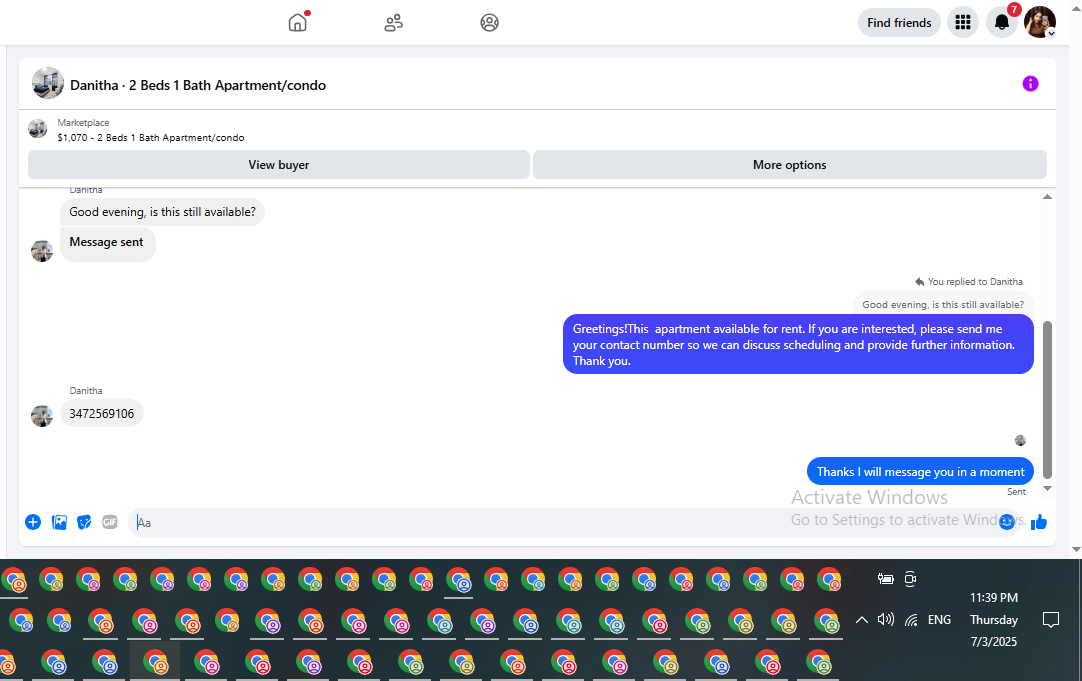Open the Friends icon in top navigation
Viewport: 1082px width, 681px height.
point(393,23)
